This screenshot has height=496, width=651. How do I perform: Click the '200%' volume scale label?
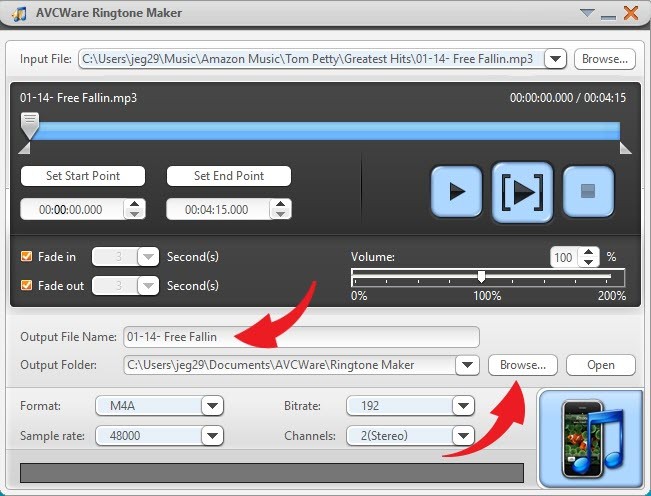point(612,296)
